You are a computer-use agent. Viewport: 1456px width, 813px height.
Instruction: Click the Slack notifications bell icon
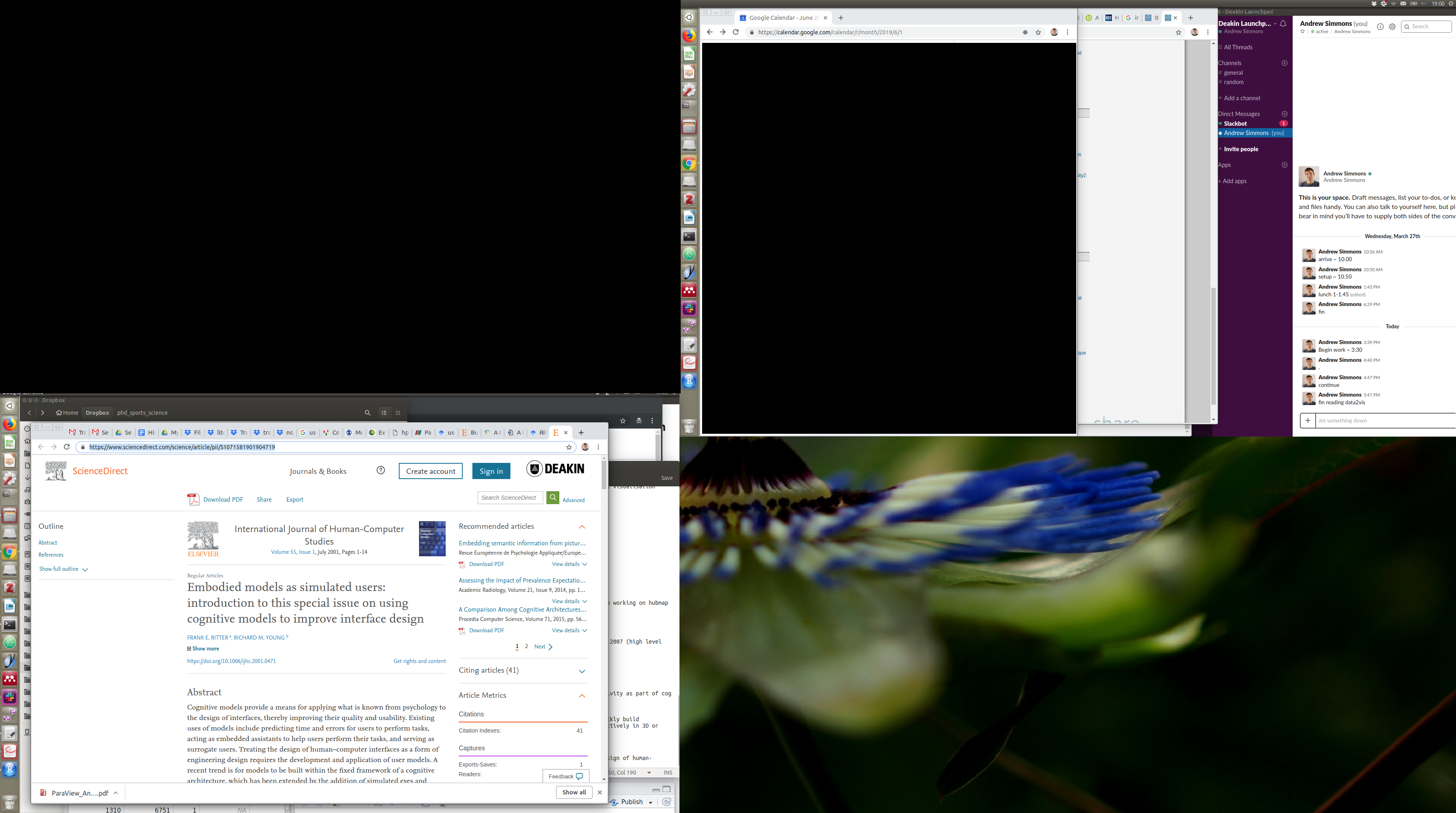pyautogui.click(x=1283, y=24)
